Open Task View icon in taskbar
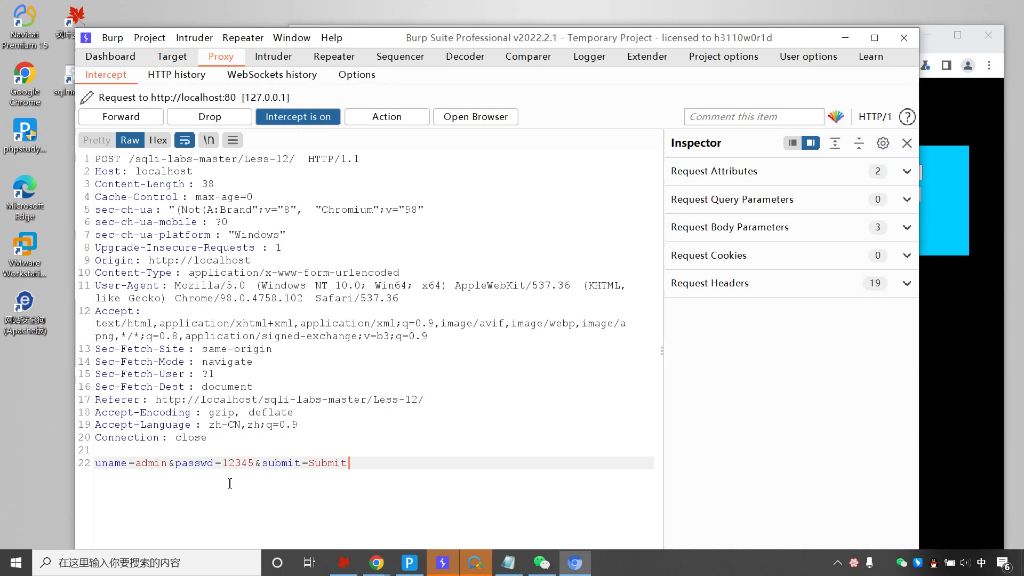This screenshot has height=576, width=1024. pyautogui.click(x=310, y=562)
